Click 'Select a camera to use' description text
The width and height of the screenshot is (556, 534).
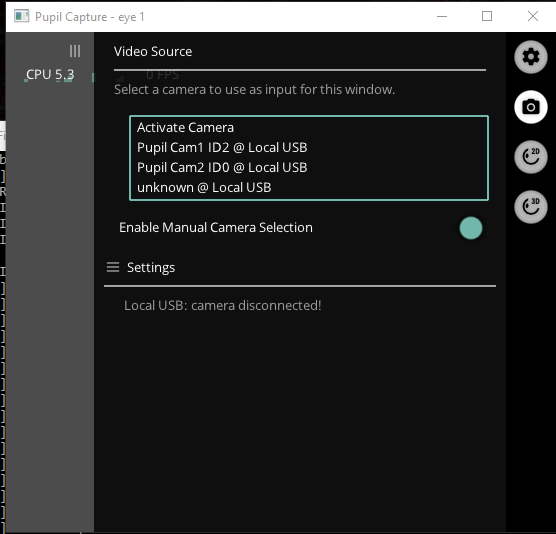[x=254, y=90]
